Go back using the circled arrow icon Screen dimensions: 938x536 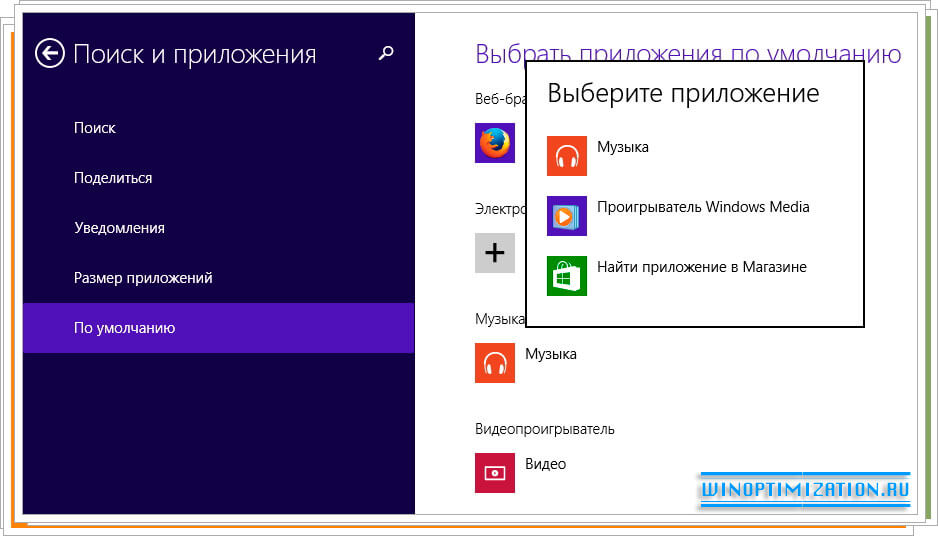click(x=50, y=53)
